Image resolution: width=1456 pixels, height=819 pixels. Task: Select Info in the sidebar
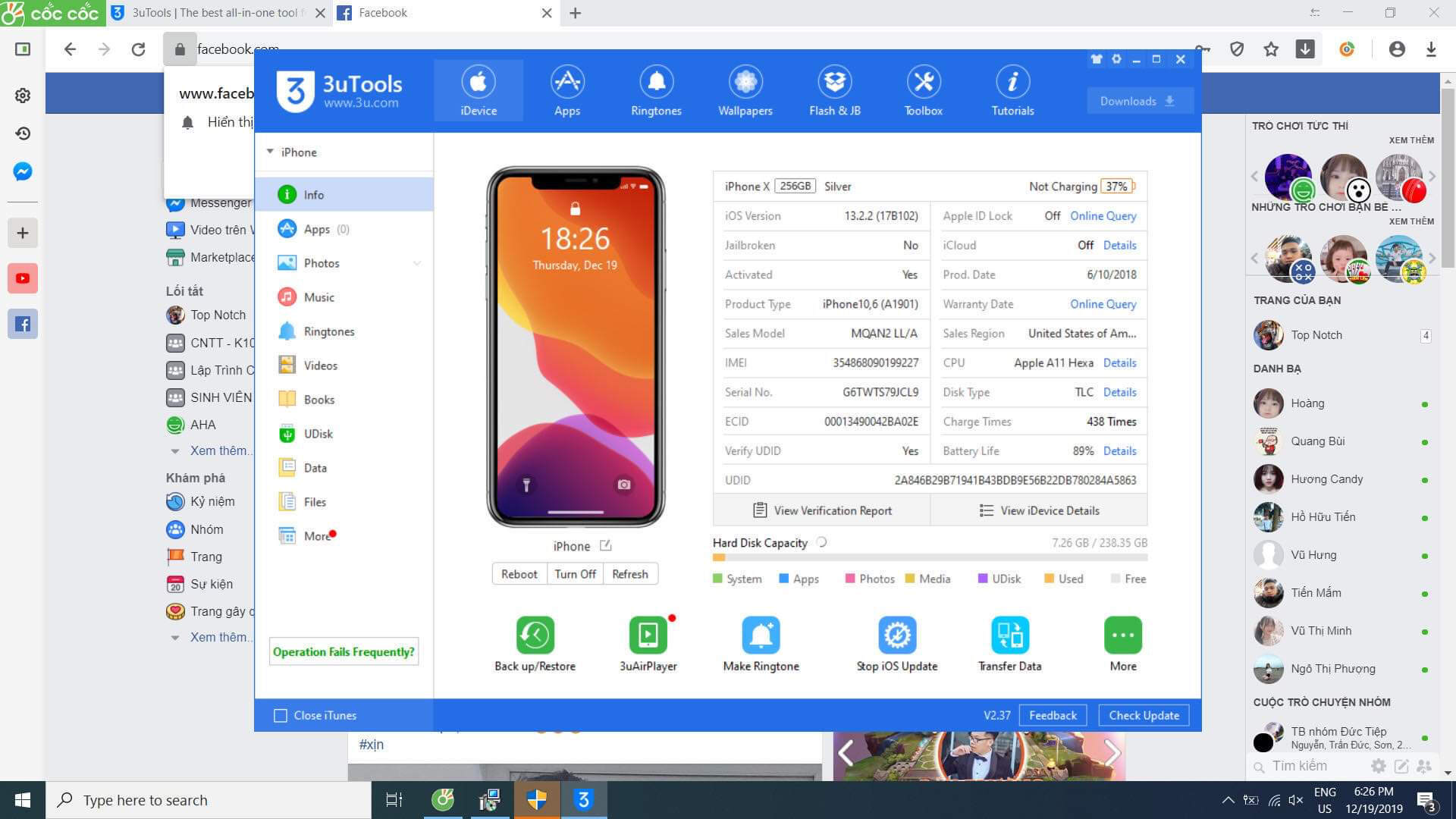pyautogui.click(x=344, y=194)
